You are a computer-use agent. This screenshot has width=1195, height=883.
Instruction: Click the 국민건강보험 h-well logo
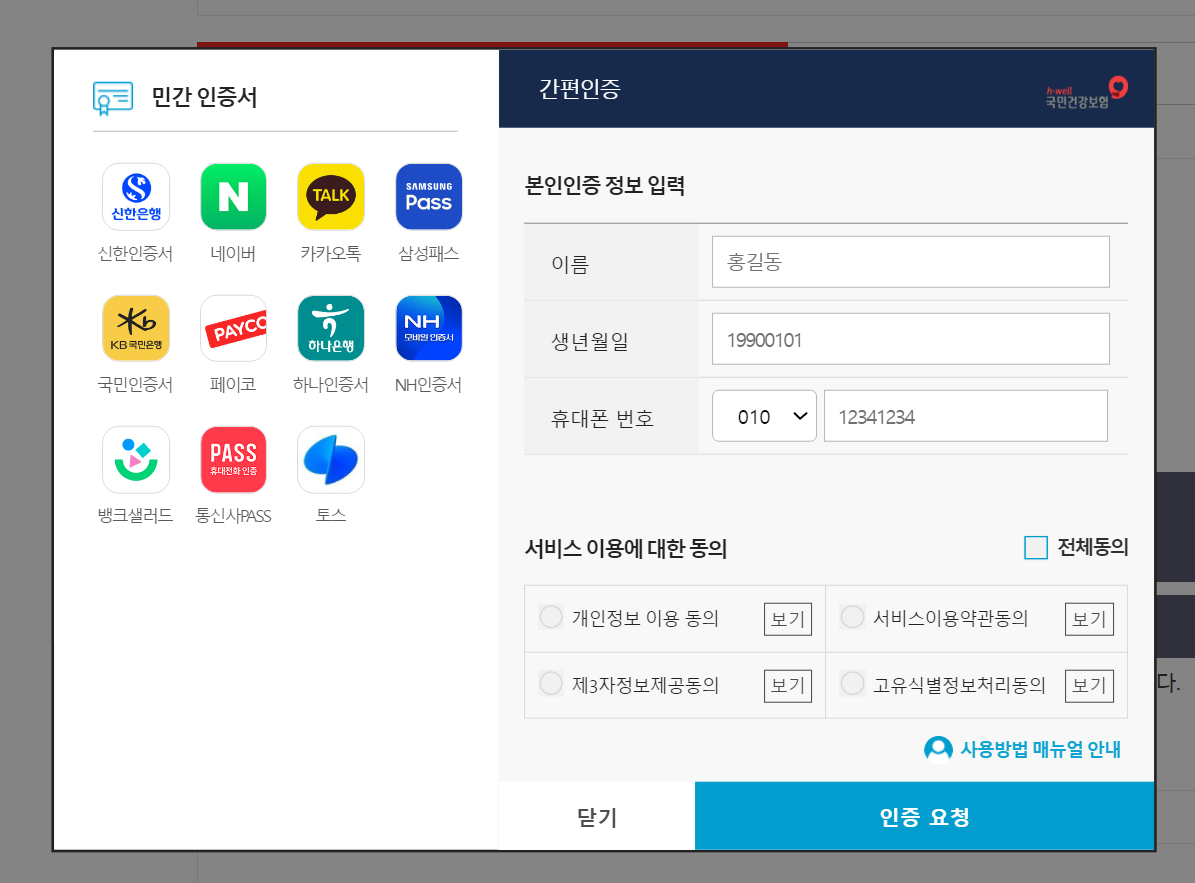[x=1086, y=93]
